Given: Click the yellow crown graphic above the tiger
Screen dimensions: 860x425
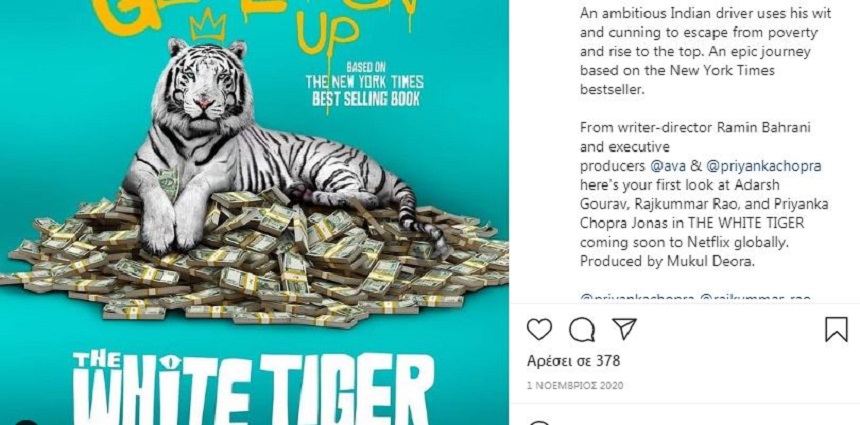Looking at the screenshot, I should (208, 25).
